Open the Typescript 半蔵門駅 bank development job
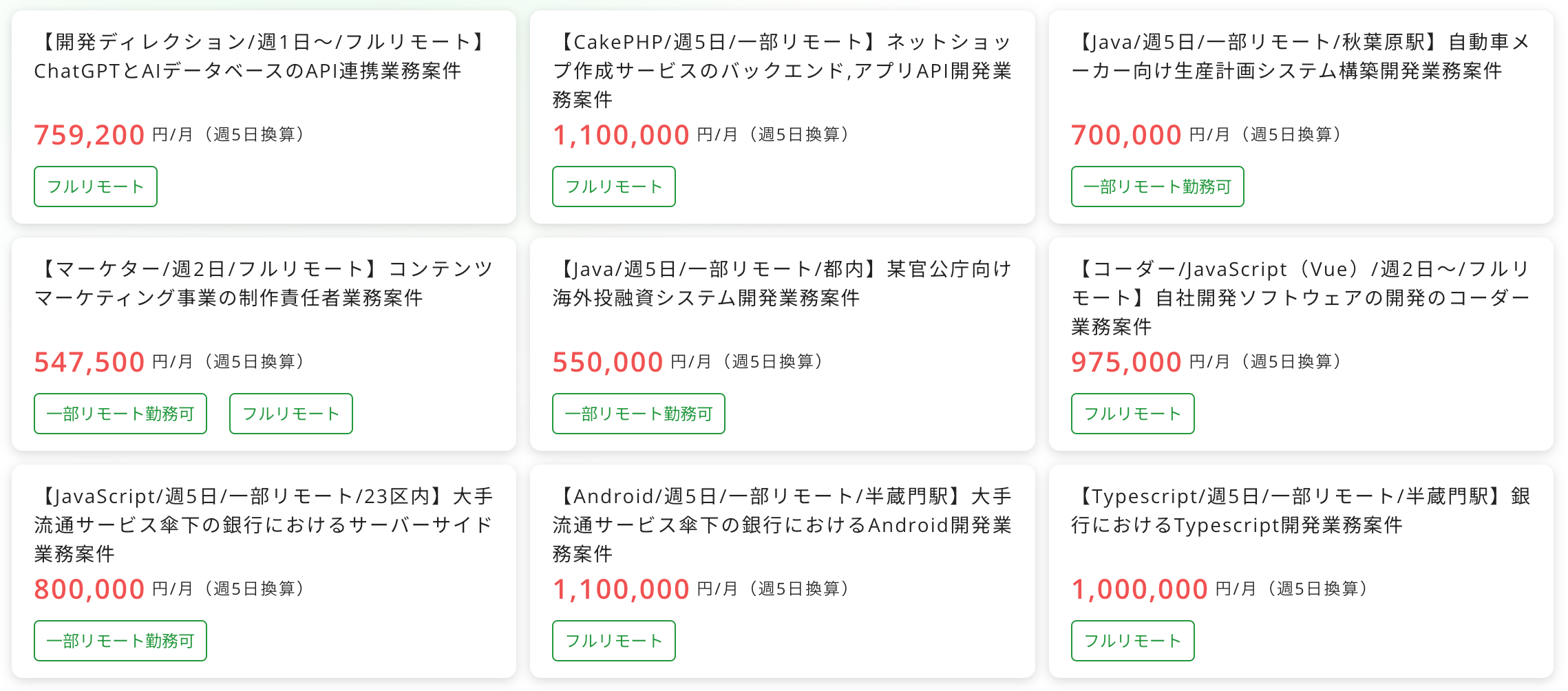The image size is (1568, 691). (1300, 510)
